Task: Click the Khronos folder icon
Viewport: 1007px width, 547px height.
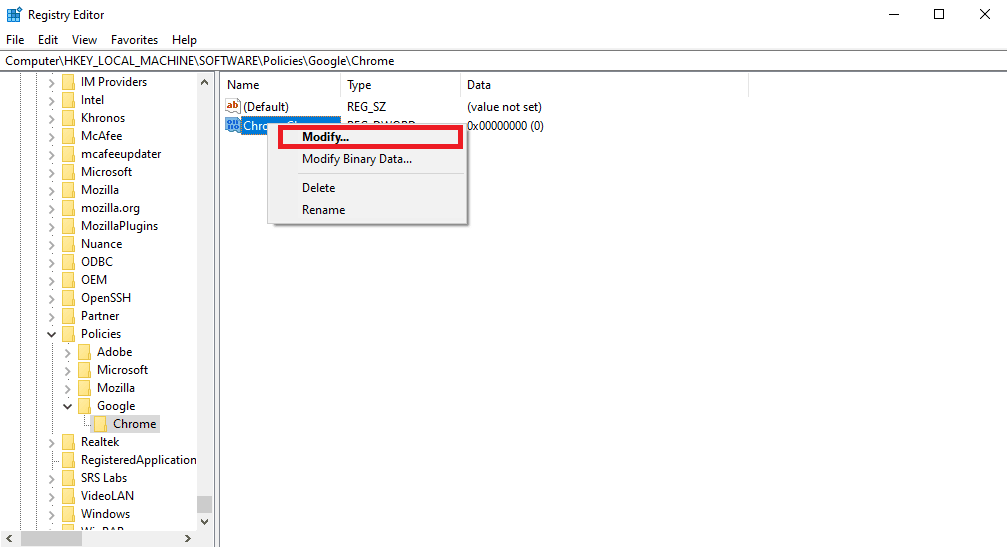Action: click(x=69, y=118)
